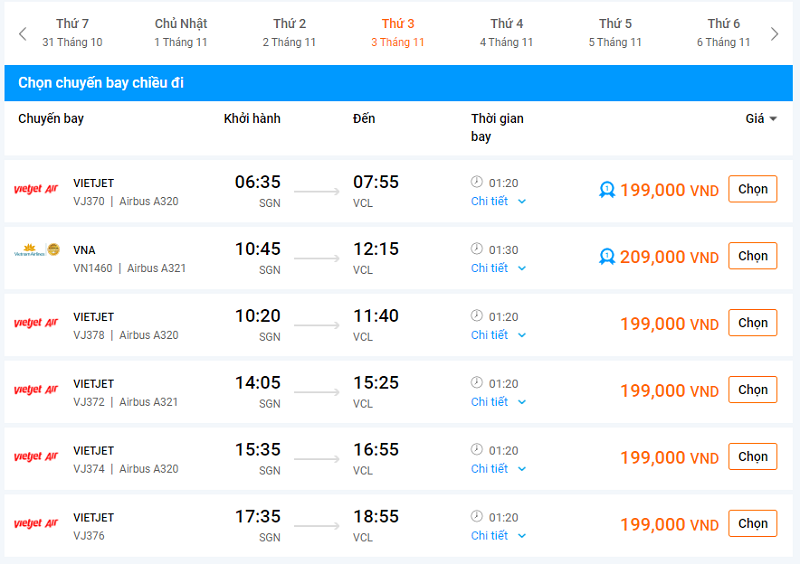Select the Chủ Nhật 1 Tháng 11 tab
The image size is (800, 564).
point(181,33)
